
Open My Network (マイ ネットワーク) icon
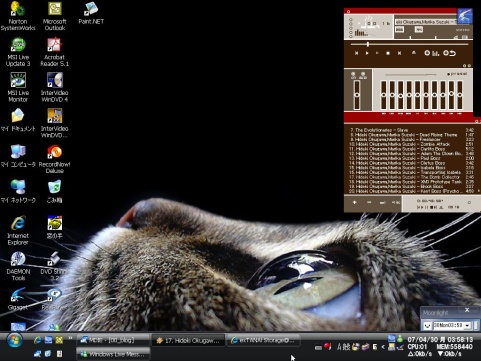click(18, 191)
